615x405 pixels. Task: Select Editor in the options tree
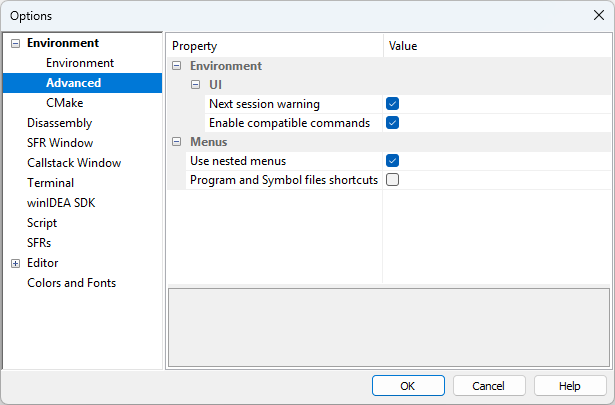pyautogui.click(x=42, y=263)
